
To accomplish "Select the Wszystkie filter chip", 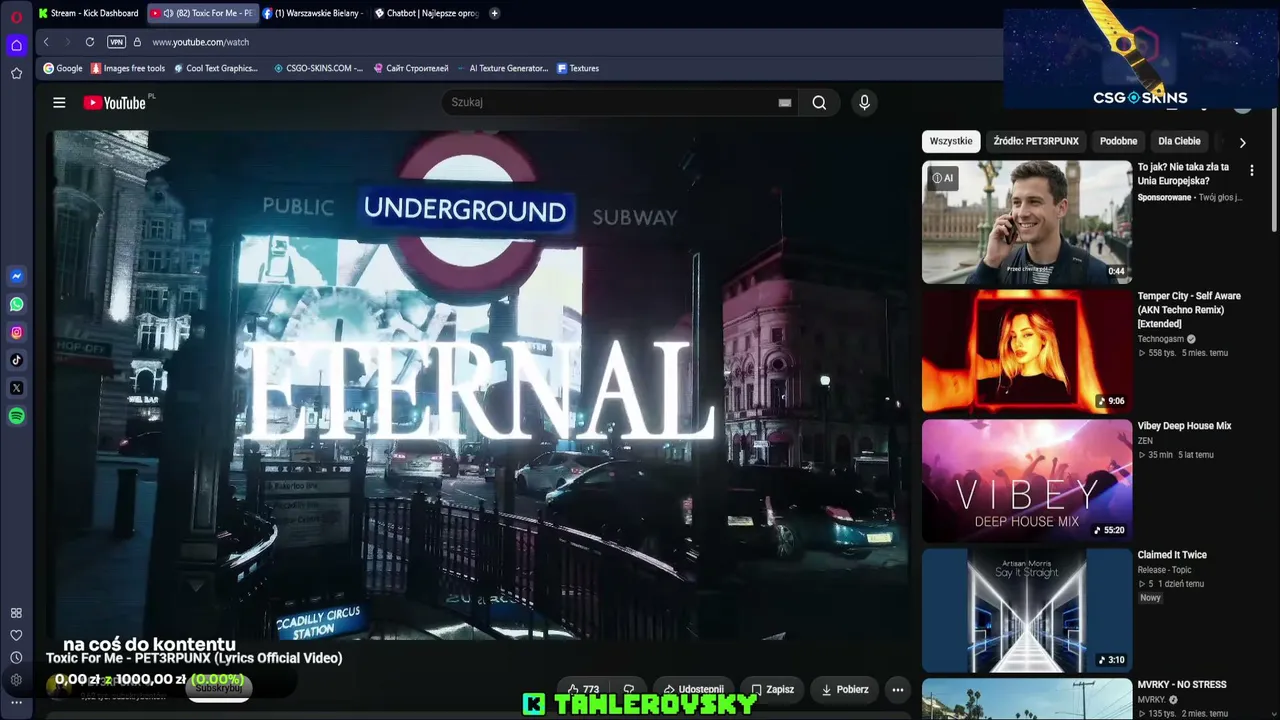I will click(x=951, y=141).
